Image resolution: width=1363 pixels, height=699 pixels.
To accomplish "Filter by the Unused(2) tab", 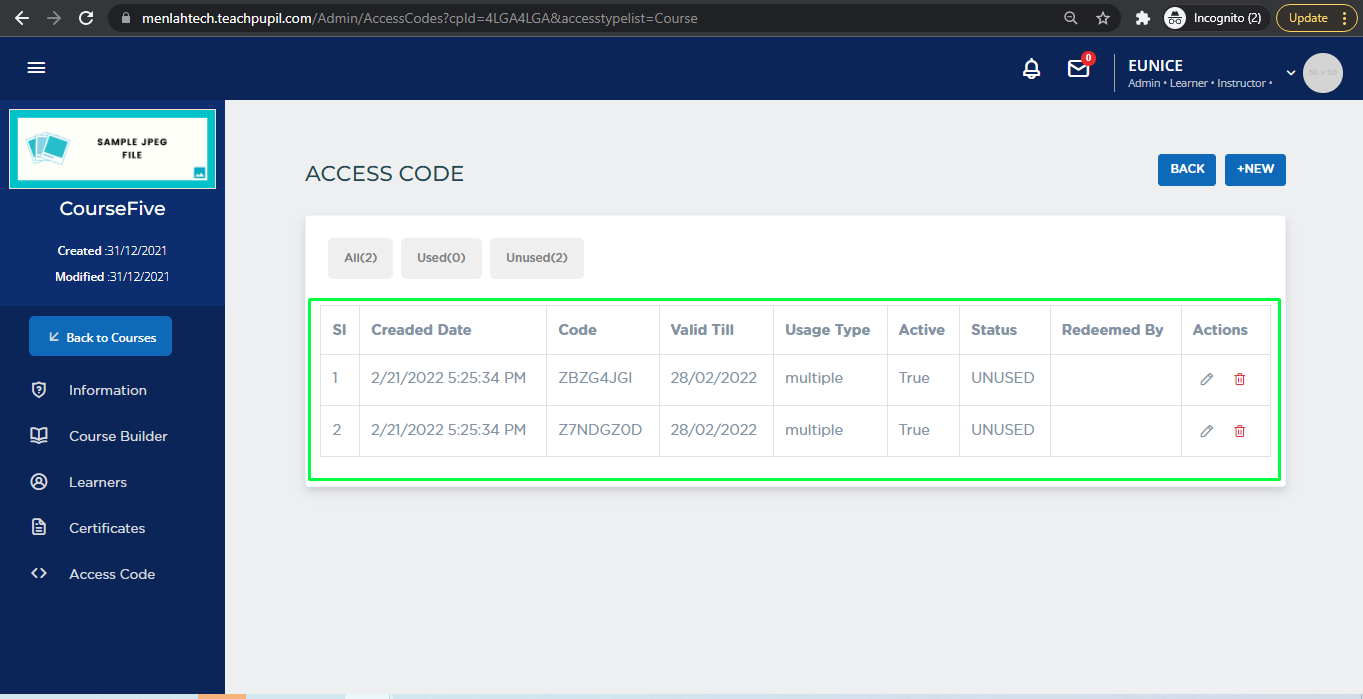I will pyautogui.click(x=536, y=258).
